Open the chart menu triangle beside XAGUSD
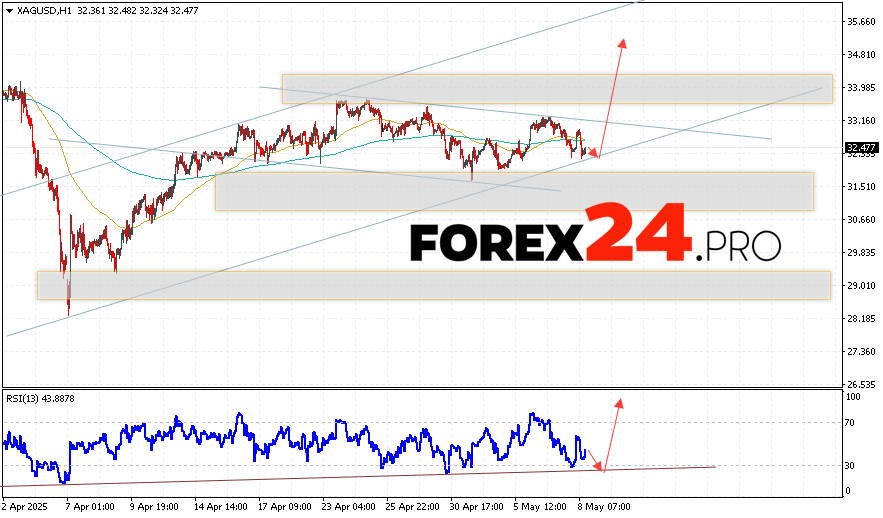Viewport: 883px width, 518px height. (x=9, y=11)
